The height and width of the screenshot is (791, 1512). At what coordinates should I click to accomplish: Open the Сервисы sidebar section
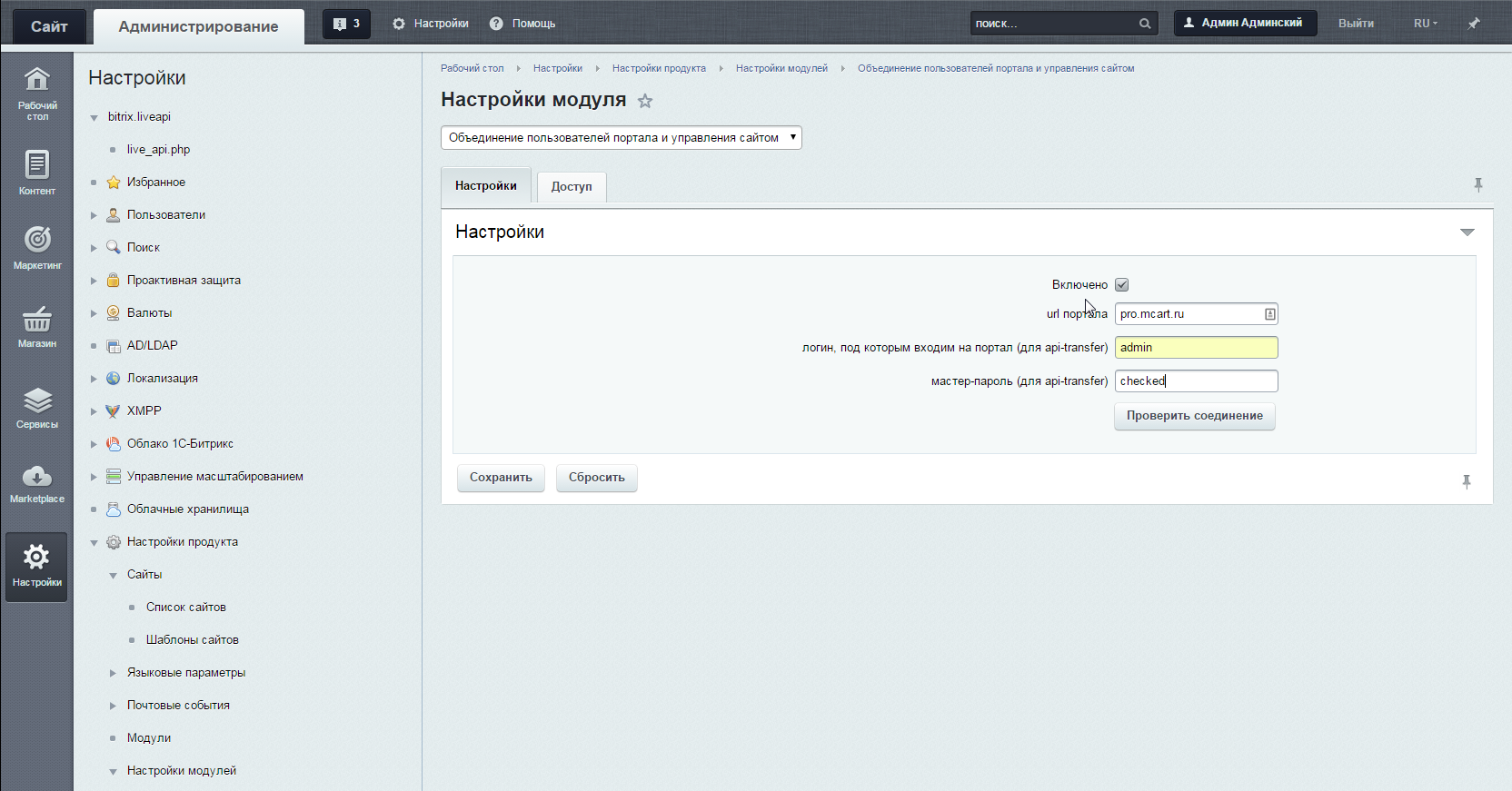[37, 408]
